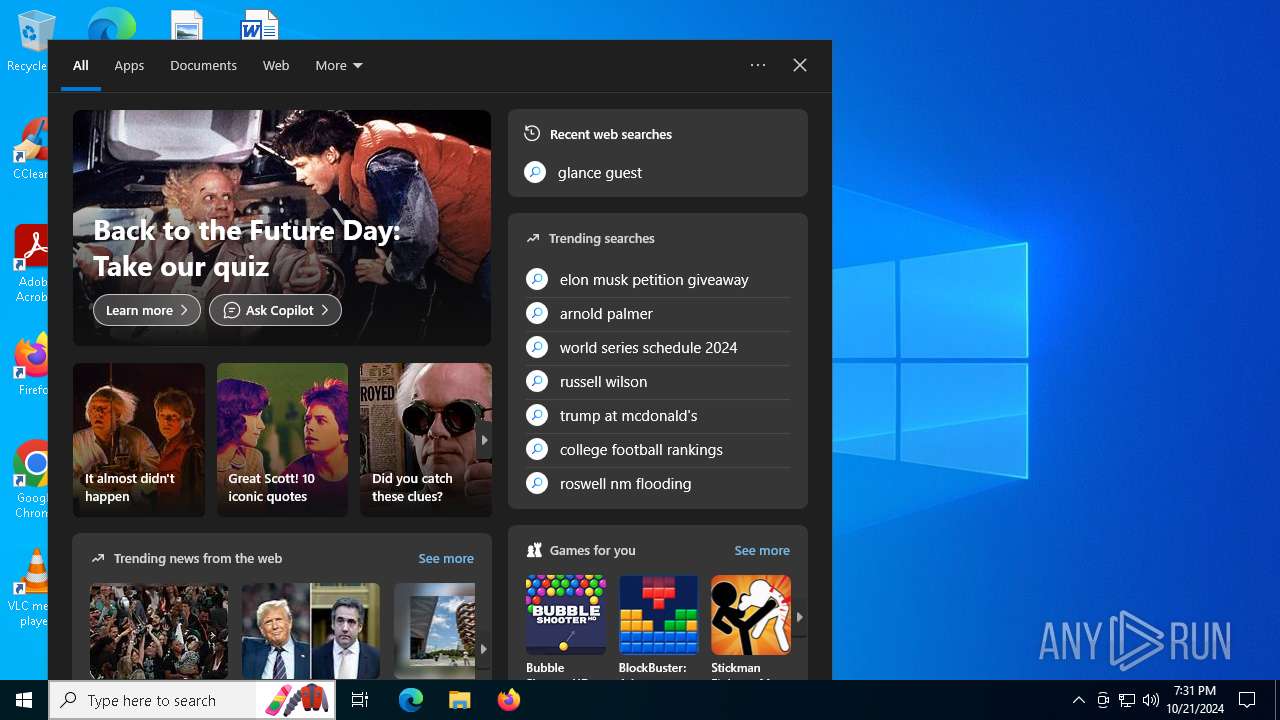The height and width of the screenshot is (720, 1280).
Task: Open Microsoft Edge desktop shortcut
Action: tap(112, 24)
